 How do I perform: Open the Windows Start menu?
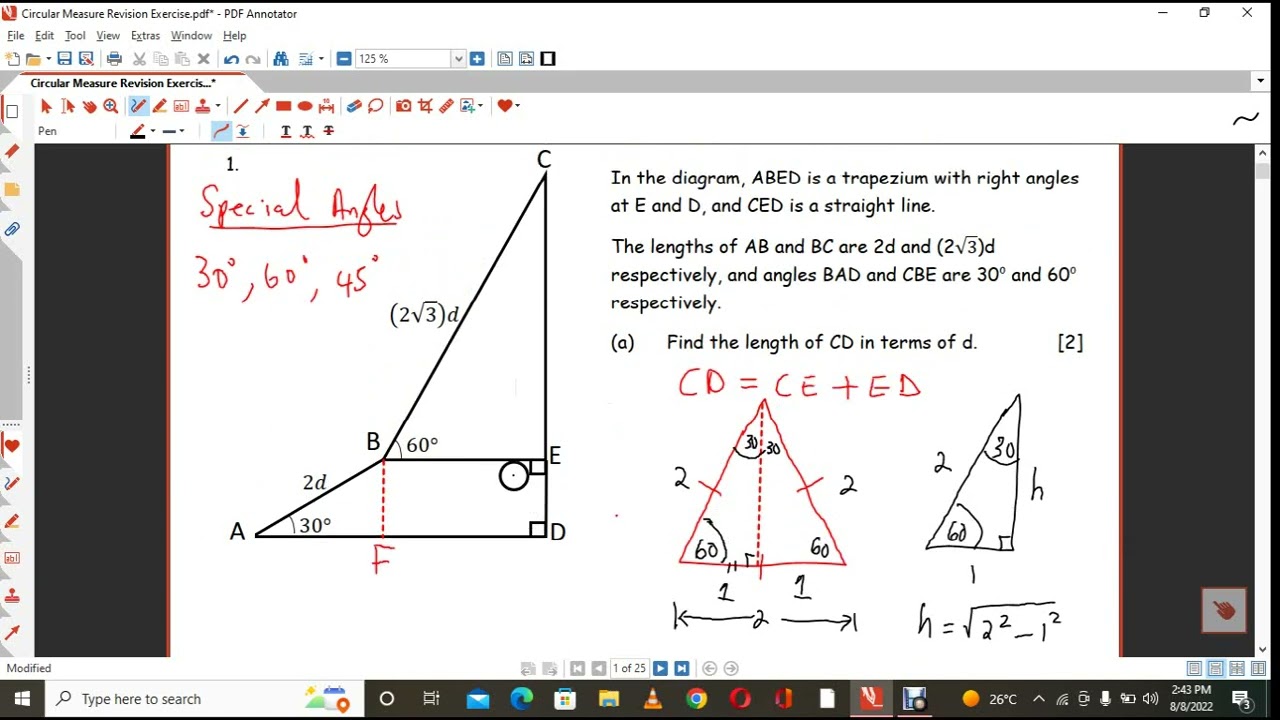[x=22, y=699]
